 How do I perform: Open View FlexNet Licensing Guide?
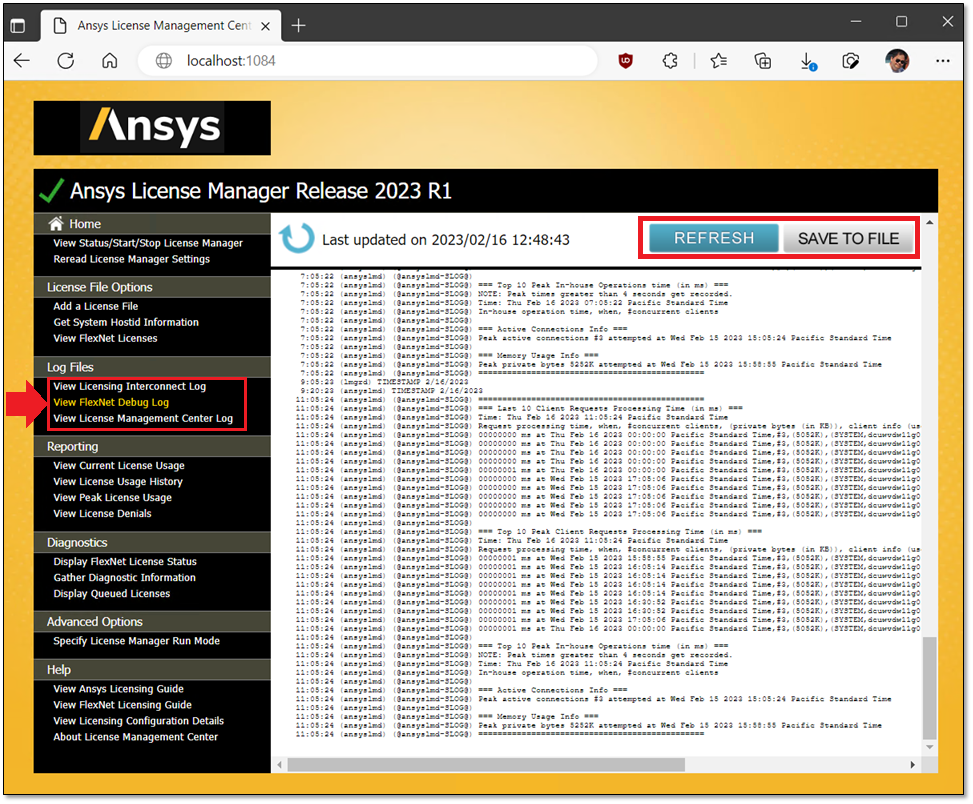coord(122,705)
